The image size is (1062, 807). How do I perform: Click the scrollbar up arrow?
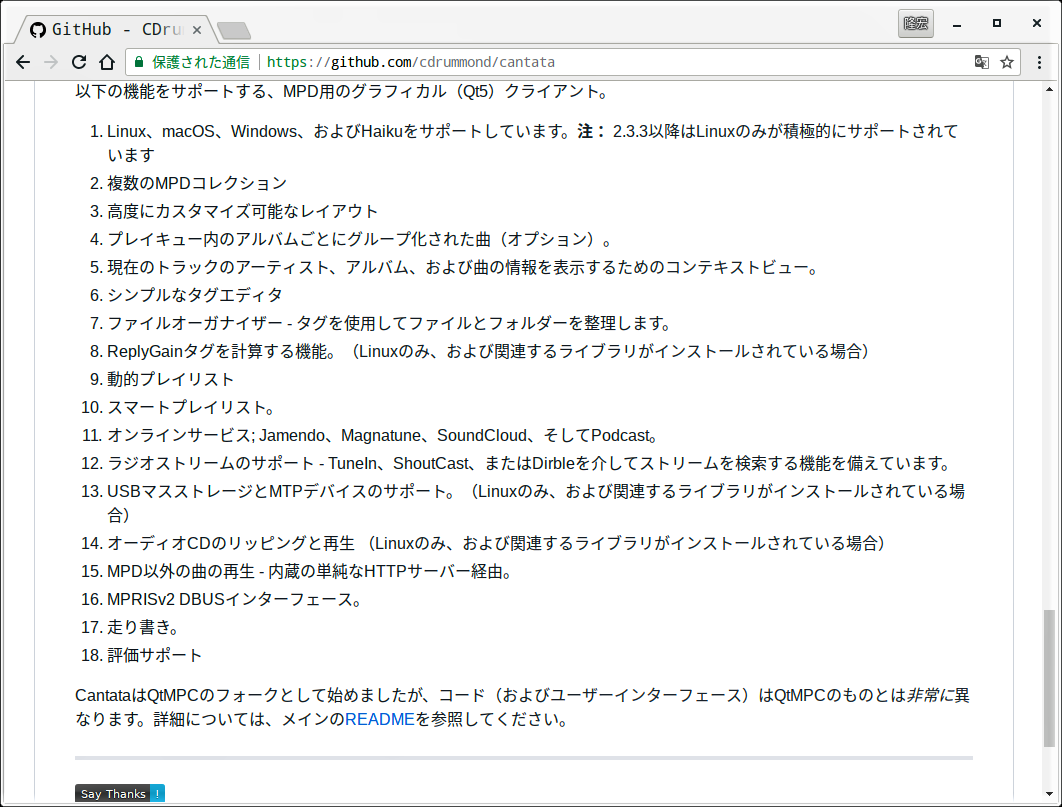pos(1049,89)
